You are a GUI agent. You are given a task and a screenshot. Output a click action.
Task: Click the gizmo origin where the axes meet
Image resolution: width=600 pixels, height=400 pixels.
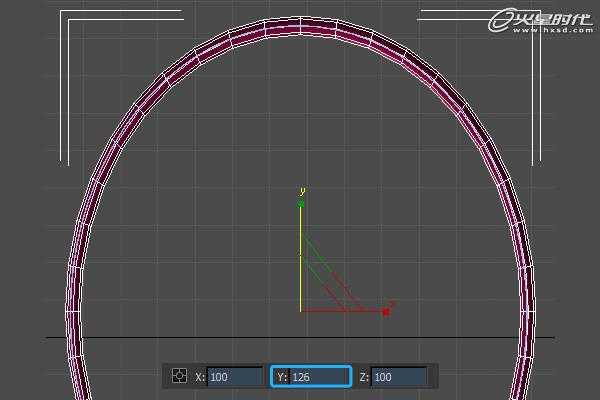tap(301, 310)
